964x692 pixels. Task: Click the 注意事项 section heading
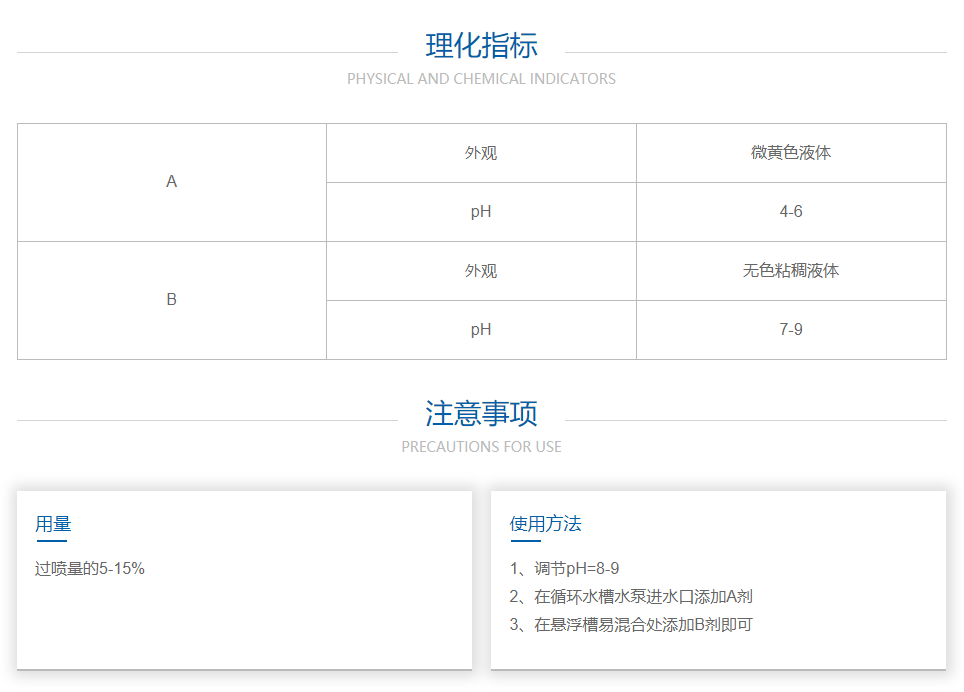click(481, 414)
